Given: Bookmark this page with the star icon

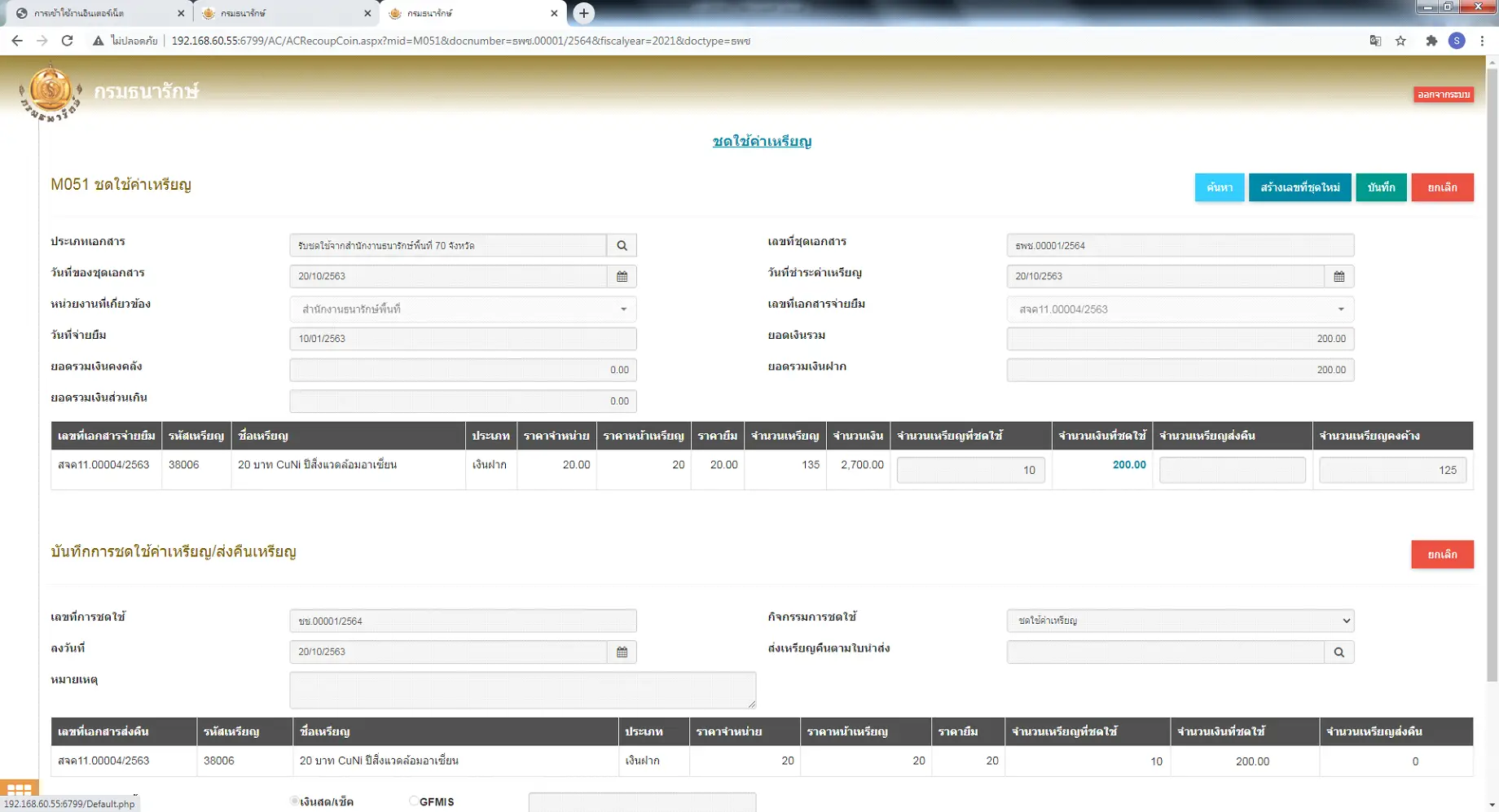Looking at the screenshot, I should tap(1400, 41).
